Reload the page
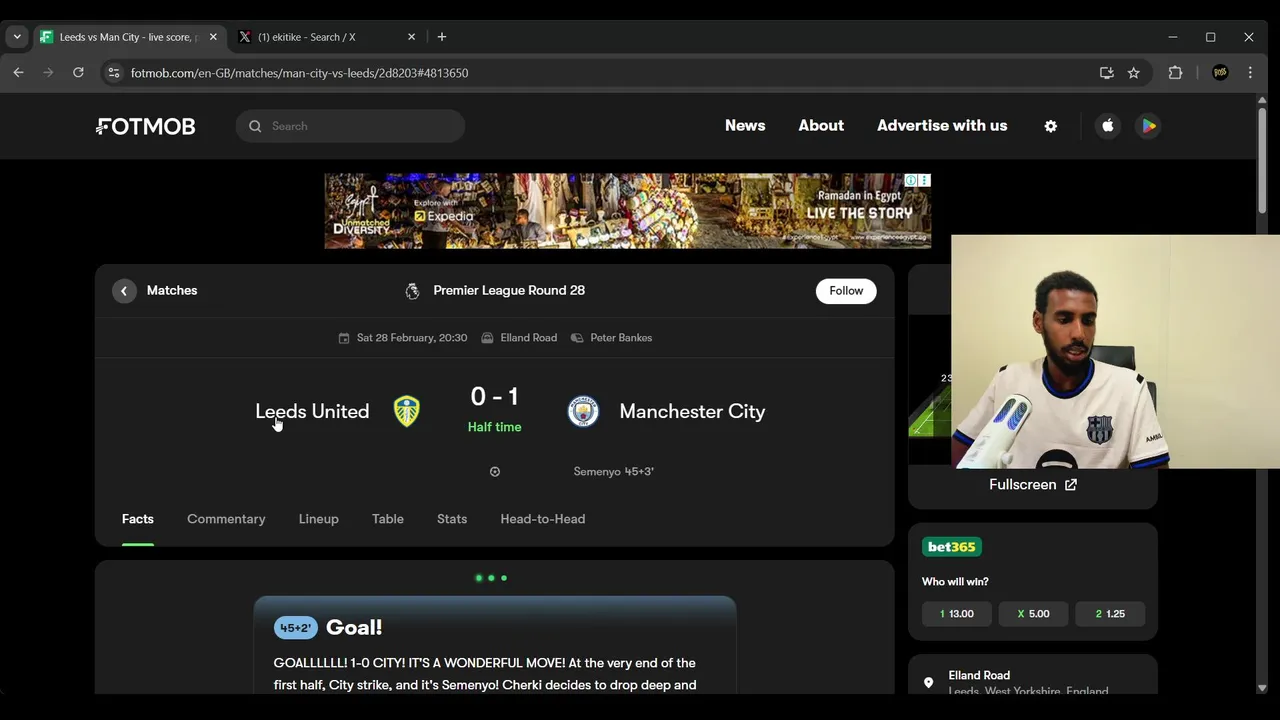This screenshot has height=720, width=1280. tap(78, 73)
